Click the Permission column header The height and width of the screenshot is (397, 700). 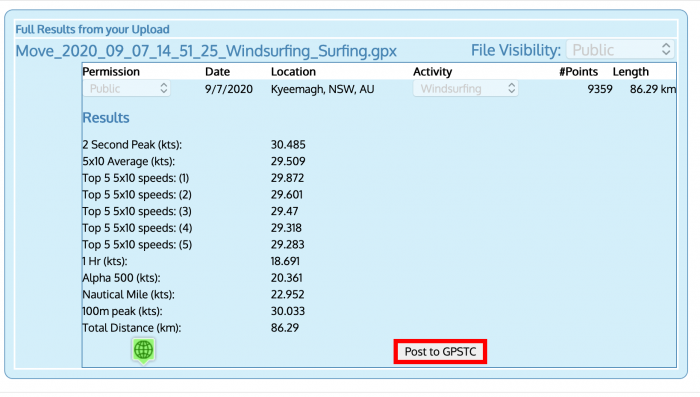click(111, 72)
